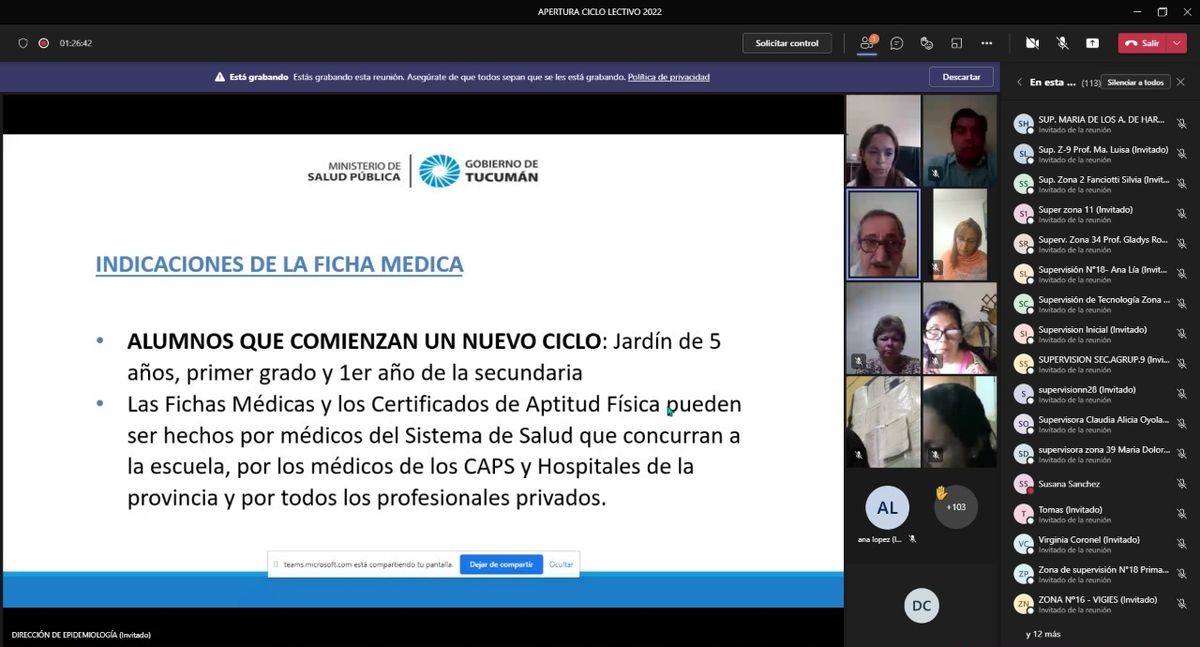Unmute the microphone from the toolbar
This screenshot has width=1200, height=647.
(1063, 43)
